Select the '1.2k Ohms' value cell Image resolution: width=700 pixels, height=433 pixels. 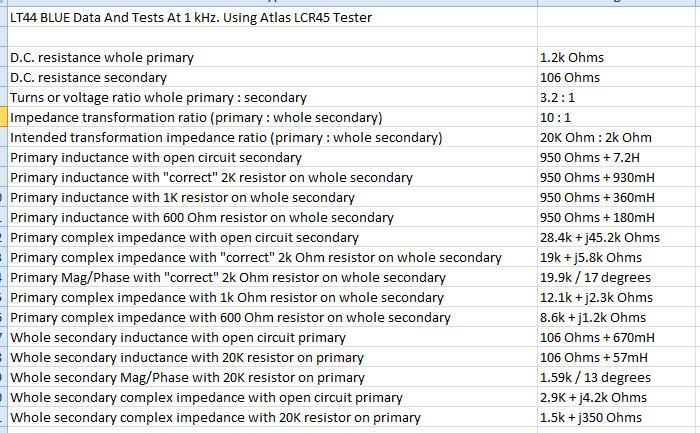coord(572,57)
